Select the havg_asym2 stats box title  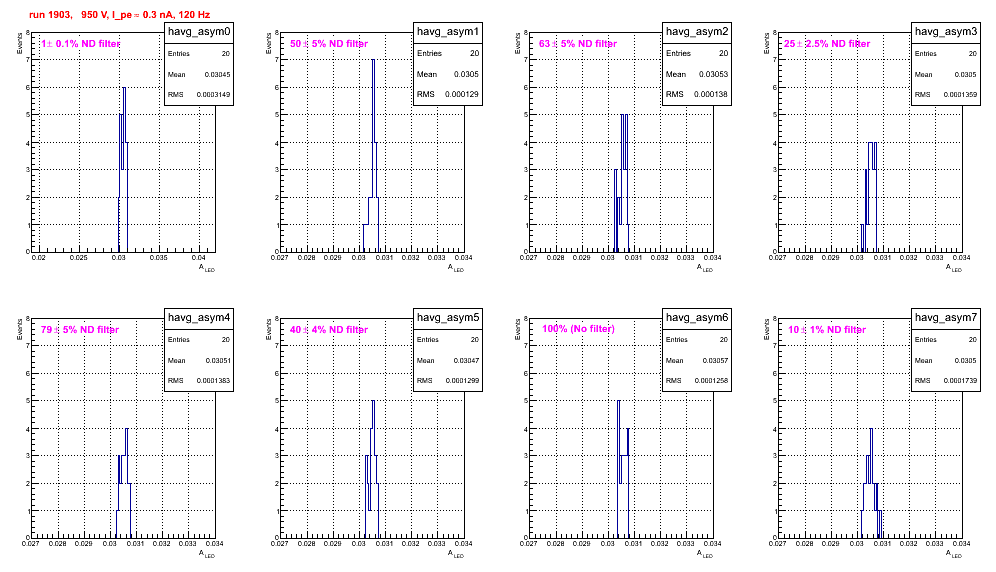click(697, 32)
